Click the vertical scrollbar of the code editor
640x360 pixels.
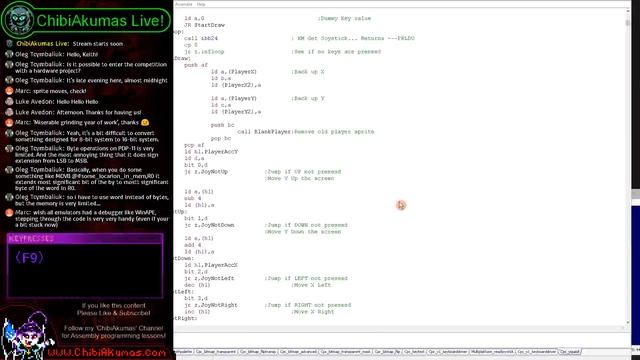(x=627, y=167)
